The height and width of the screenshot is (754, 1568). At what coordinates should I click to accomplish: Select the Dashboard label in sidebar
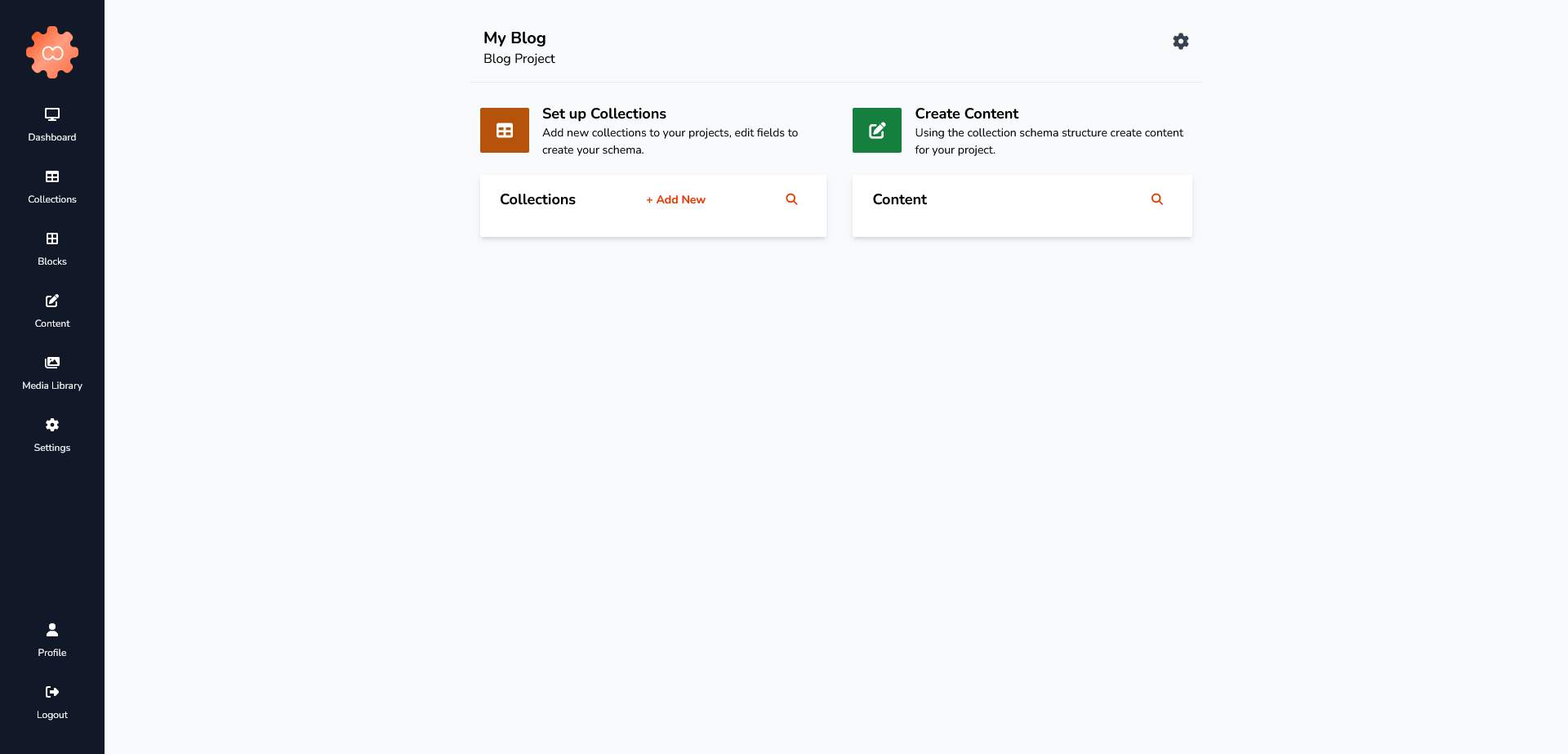[x=52, y=137]
